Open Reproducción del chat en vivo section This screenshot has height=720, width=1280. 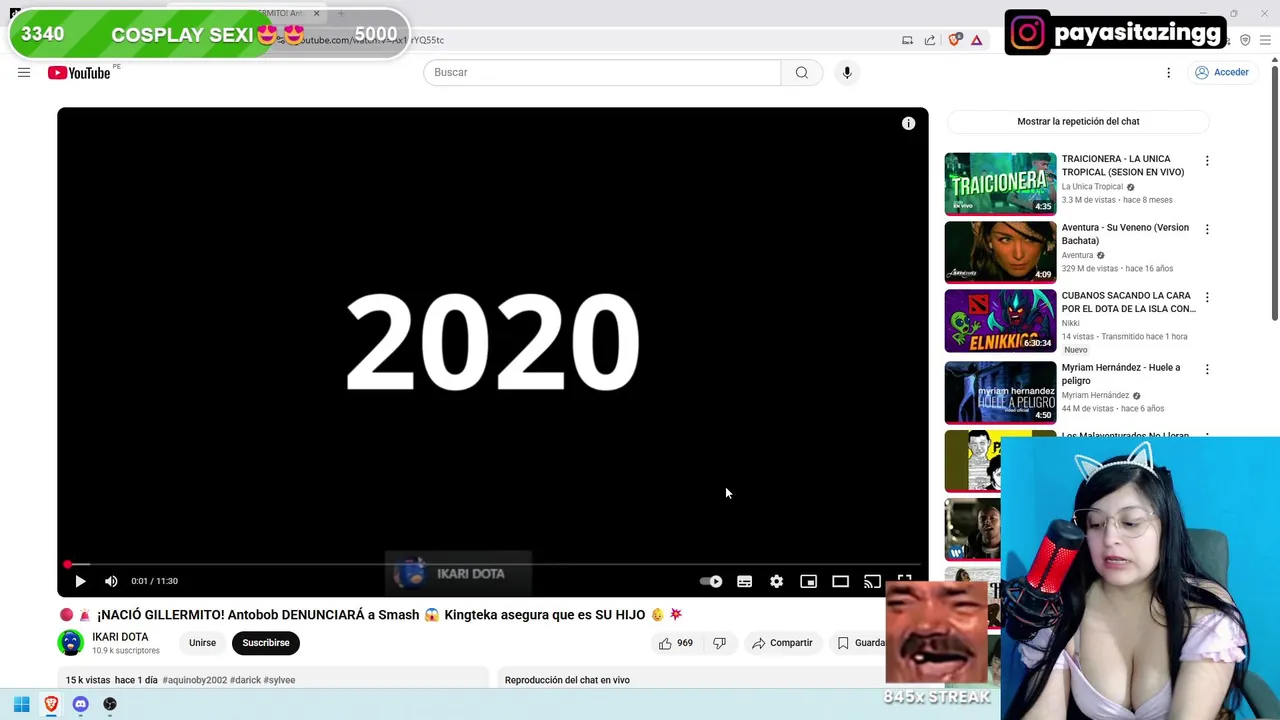pyautogui.click(x=567, y=680)
